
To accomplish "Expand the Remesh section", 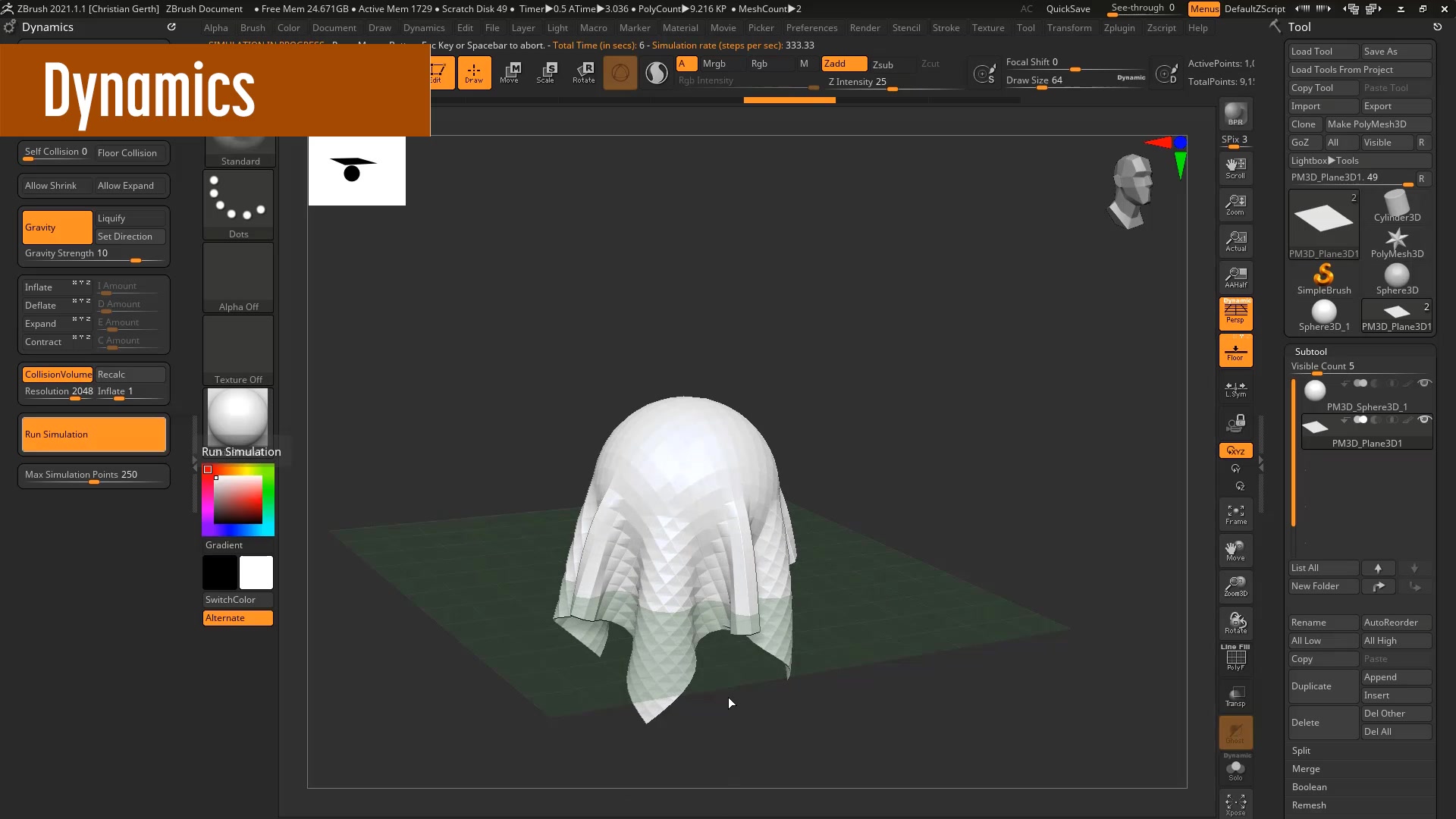I will (1309, 805).
